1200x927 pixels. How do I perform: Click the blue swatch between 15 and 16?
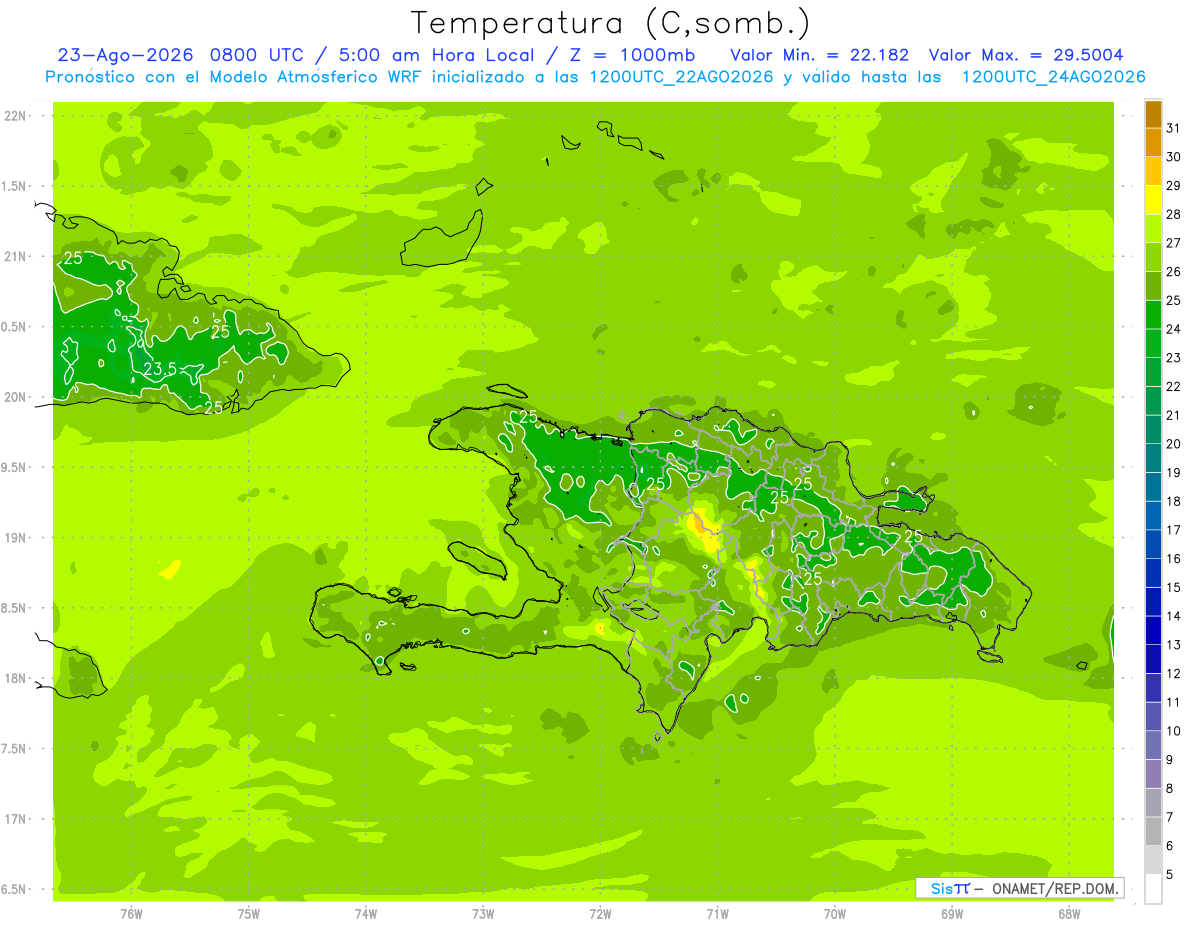point(1153,573)
